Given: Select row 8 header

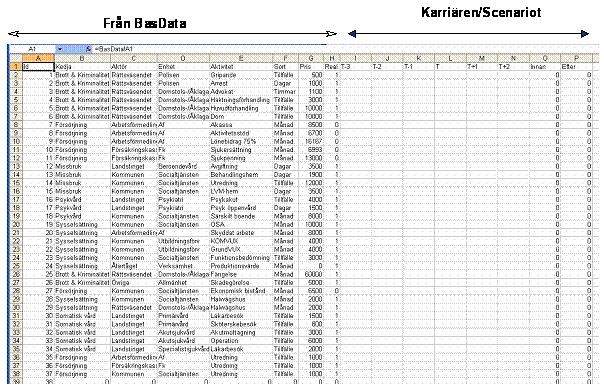Looking at the screenshot, I should point(16,125).
